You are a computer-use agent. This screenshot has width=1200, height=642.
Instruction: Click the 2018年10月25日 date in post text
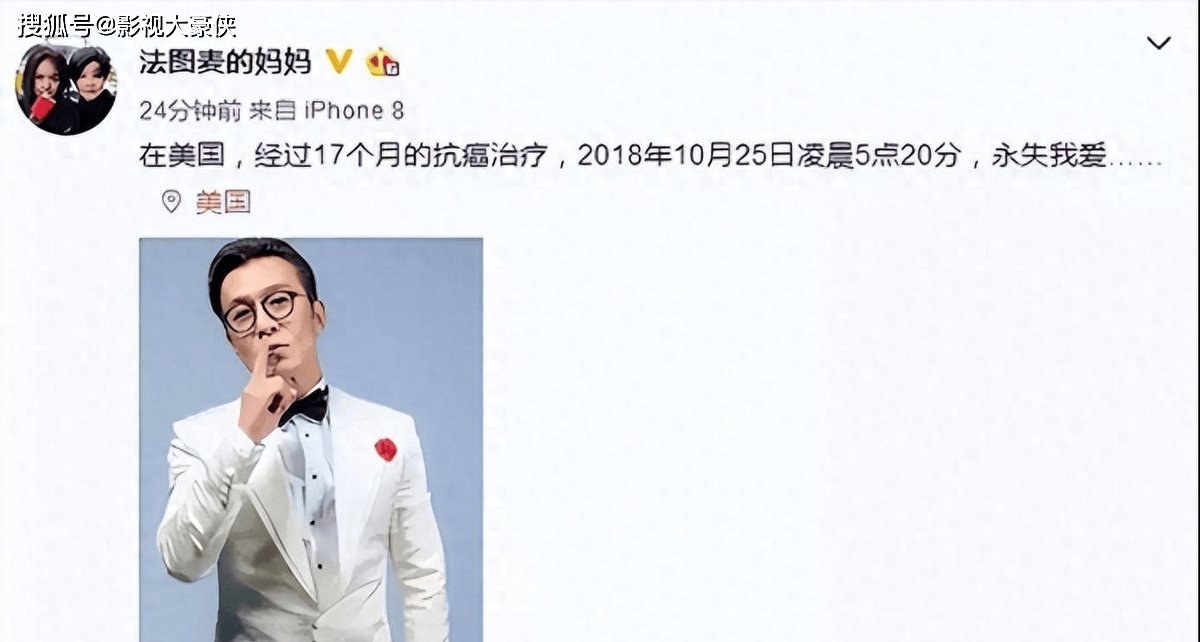pos(685,156)
